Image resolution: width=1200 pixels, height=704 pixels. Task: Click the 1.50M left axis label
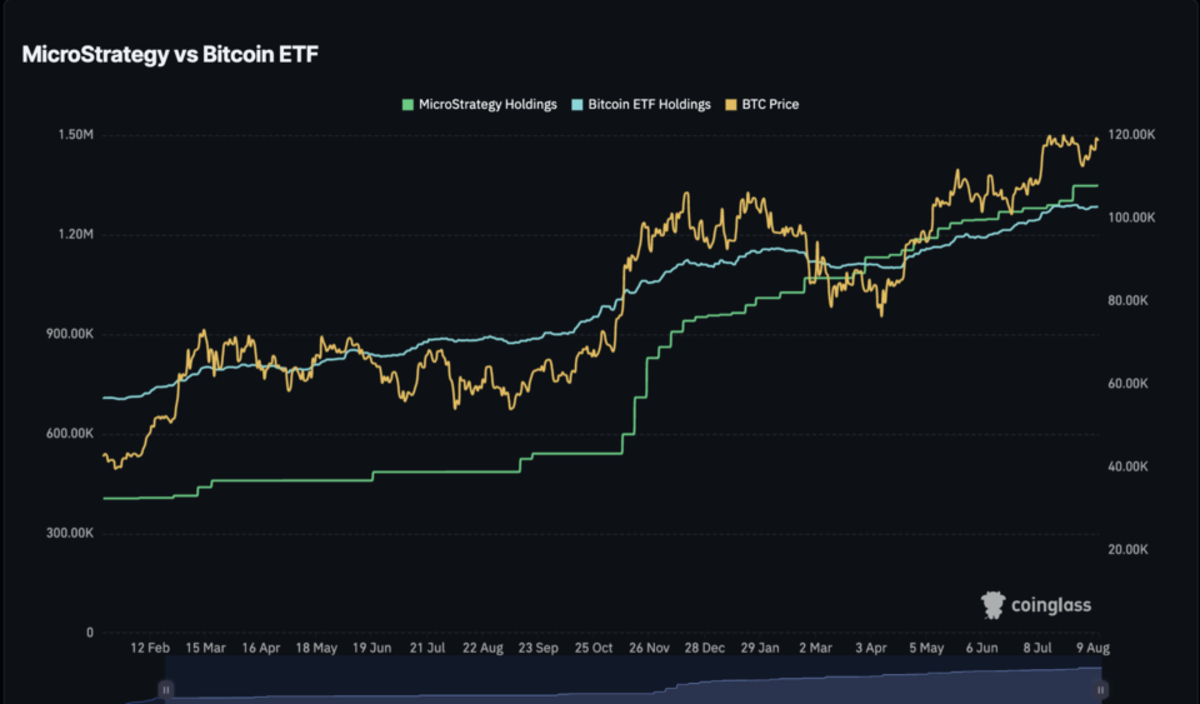click(x=74, y=135)
